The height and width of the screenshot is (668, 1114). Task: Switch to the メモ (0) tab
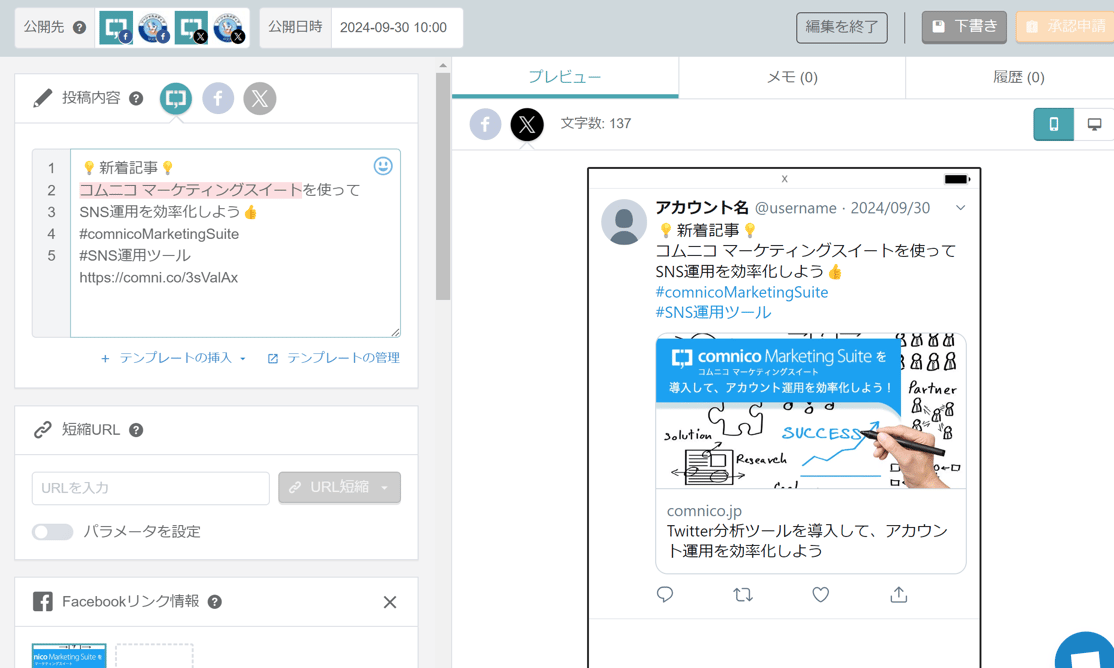tap(792, 76)
